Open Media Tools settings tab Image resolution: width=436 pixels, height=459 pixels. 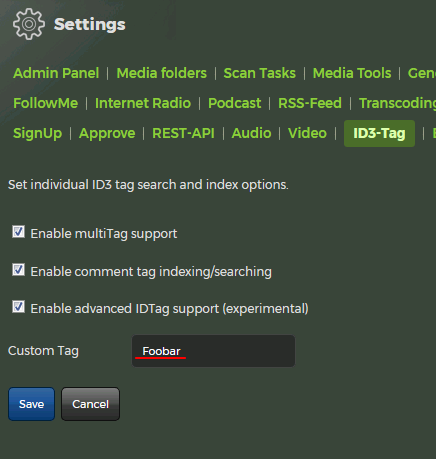point(352,73)
